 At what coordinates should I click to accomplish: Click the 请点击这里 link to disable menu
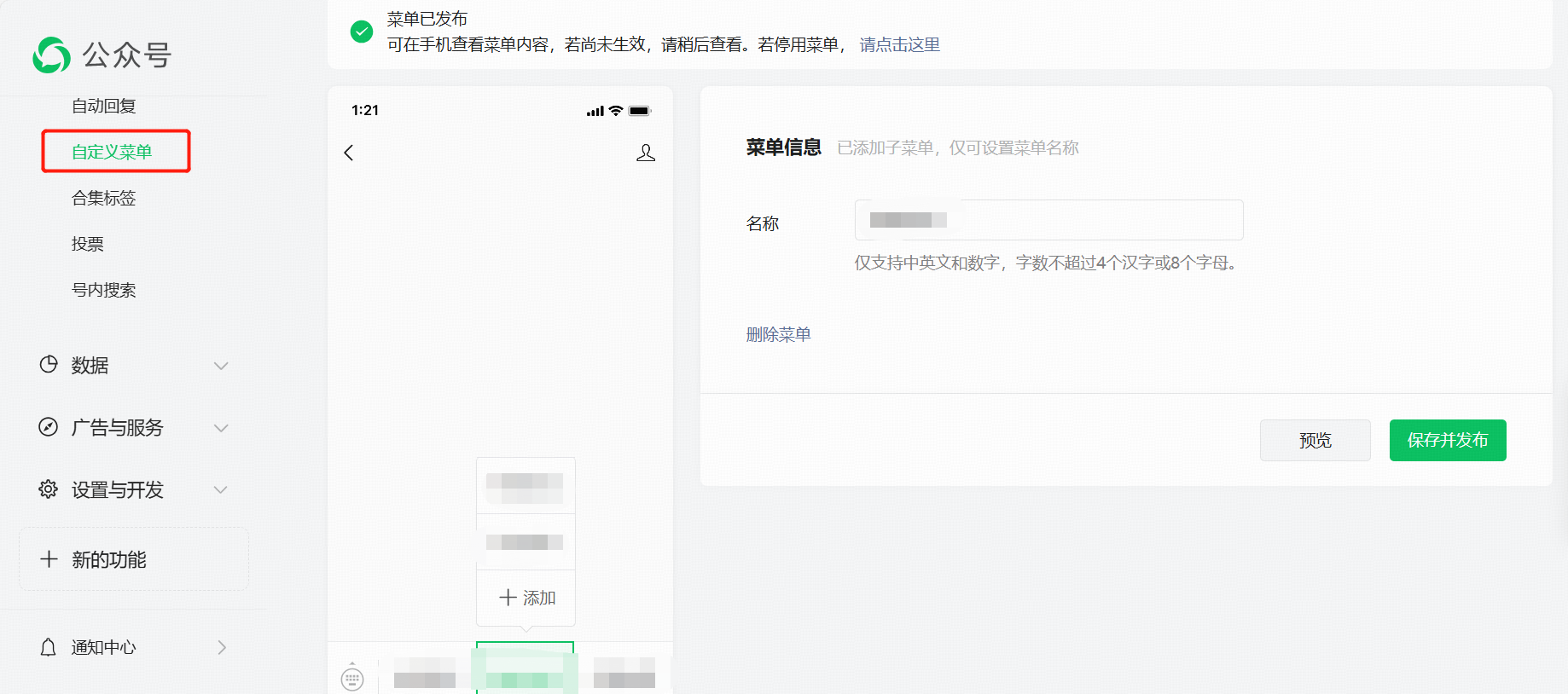coord(899,44)
